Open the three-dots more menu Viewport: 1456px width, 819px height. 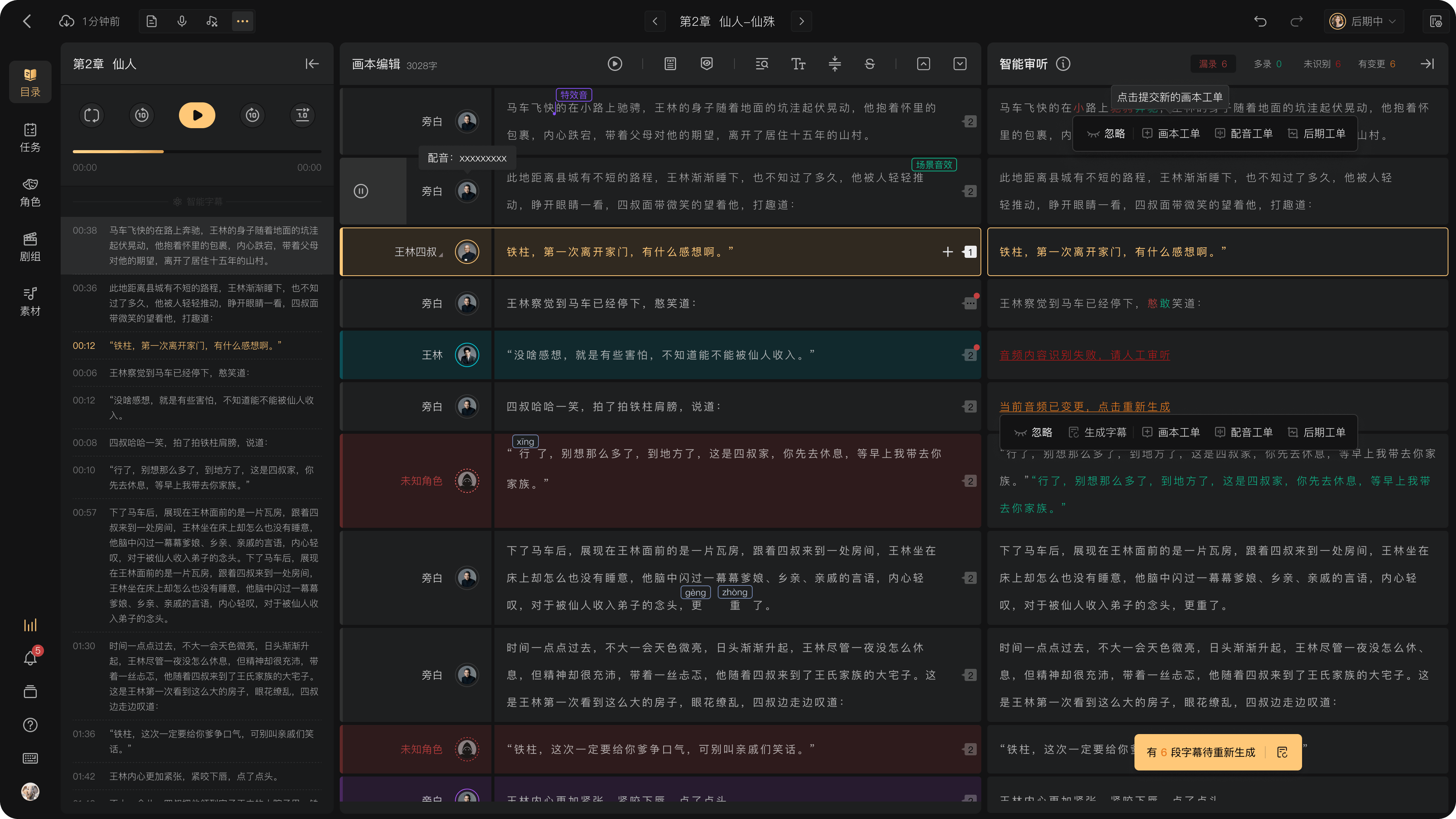point(243,22)
